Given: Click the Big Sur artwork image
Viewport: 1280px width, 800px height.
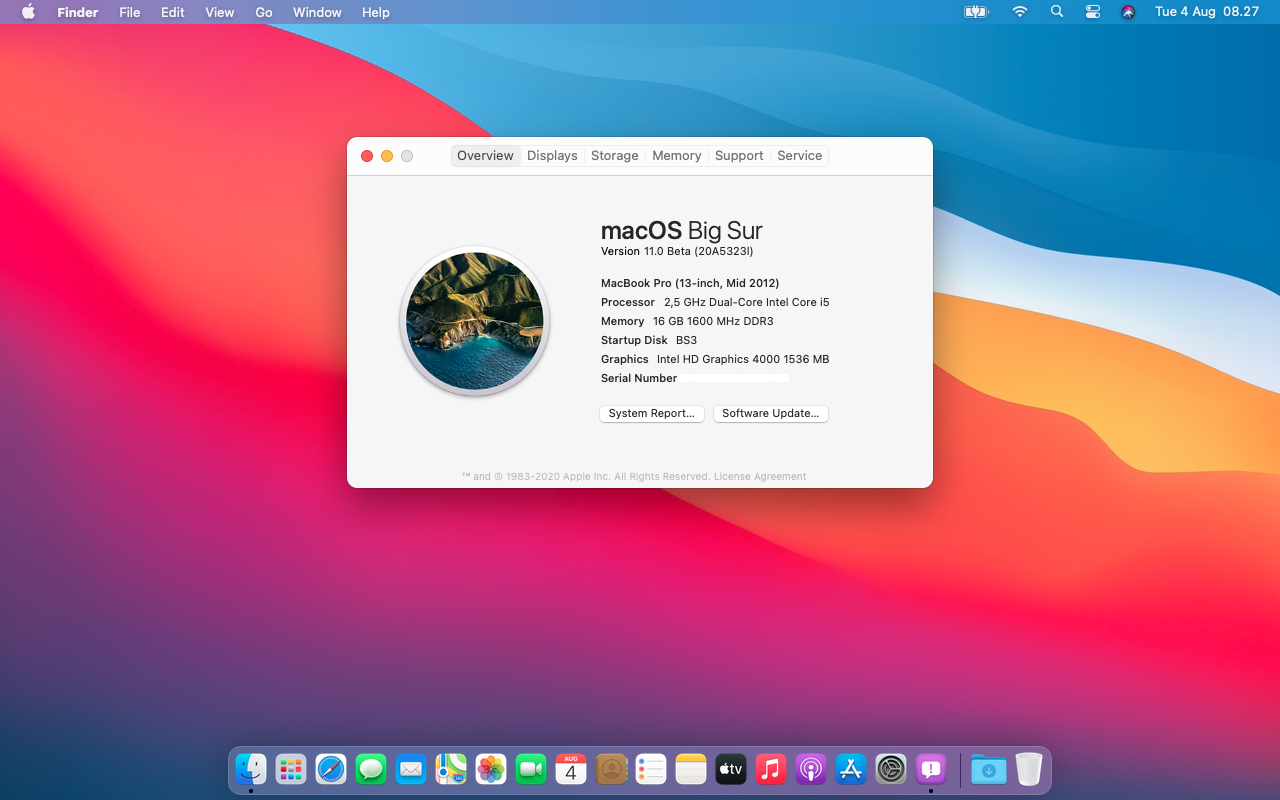Looking at the screenshot, I should tap(475, 321).
